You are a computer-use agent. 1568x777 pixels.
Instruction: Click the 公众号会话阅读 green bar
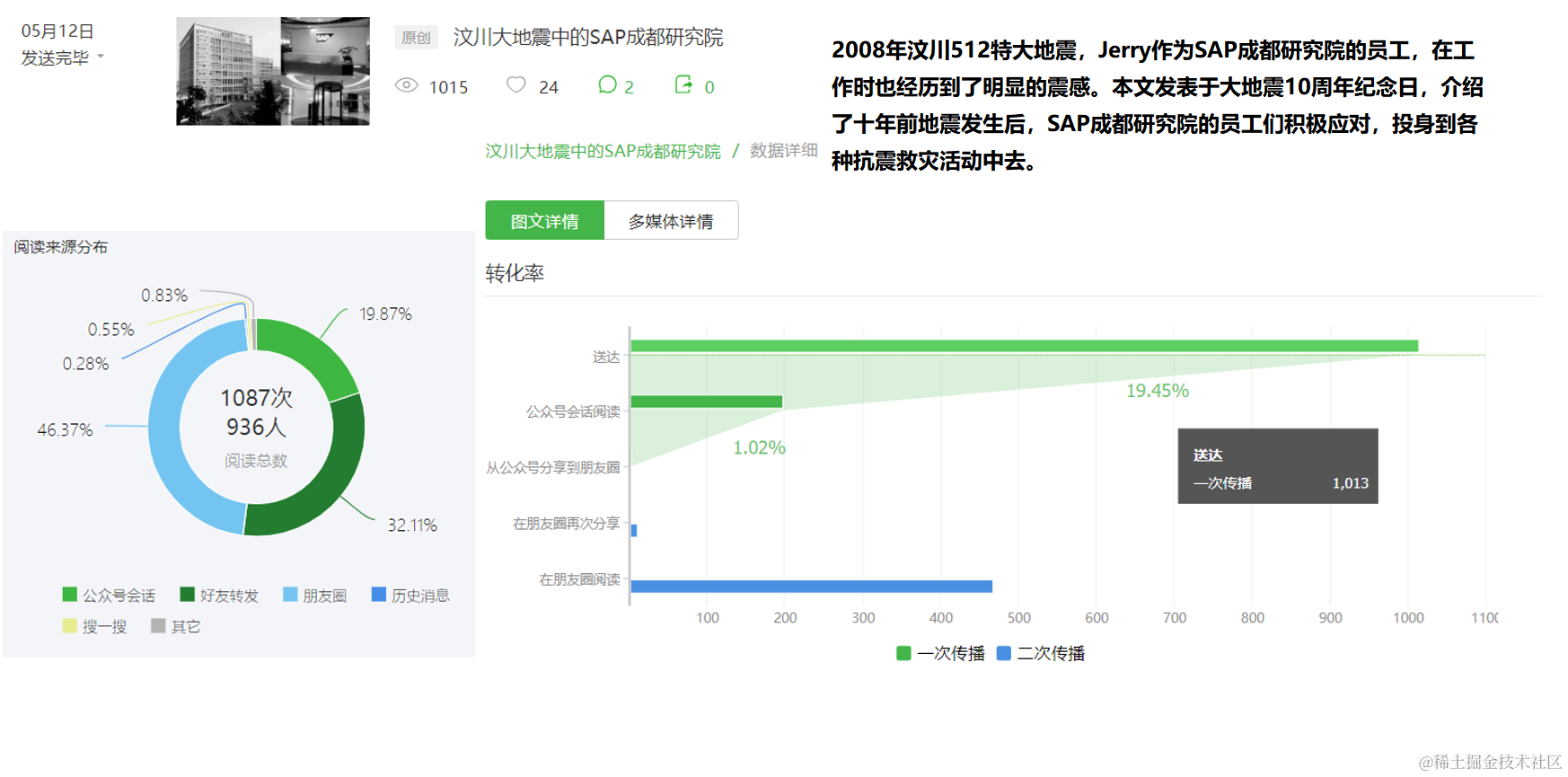707,402
